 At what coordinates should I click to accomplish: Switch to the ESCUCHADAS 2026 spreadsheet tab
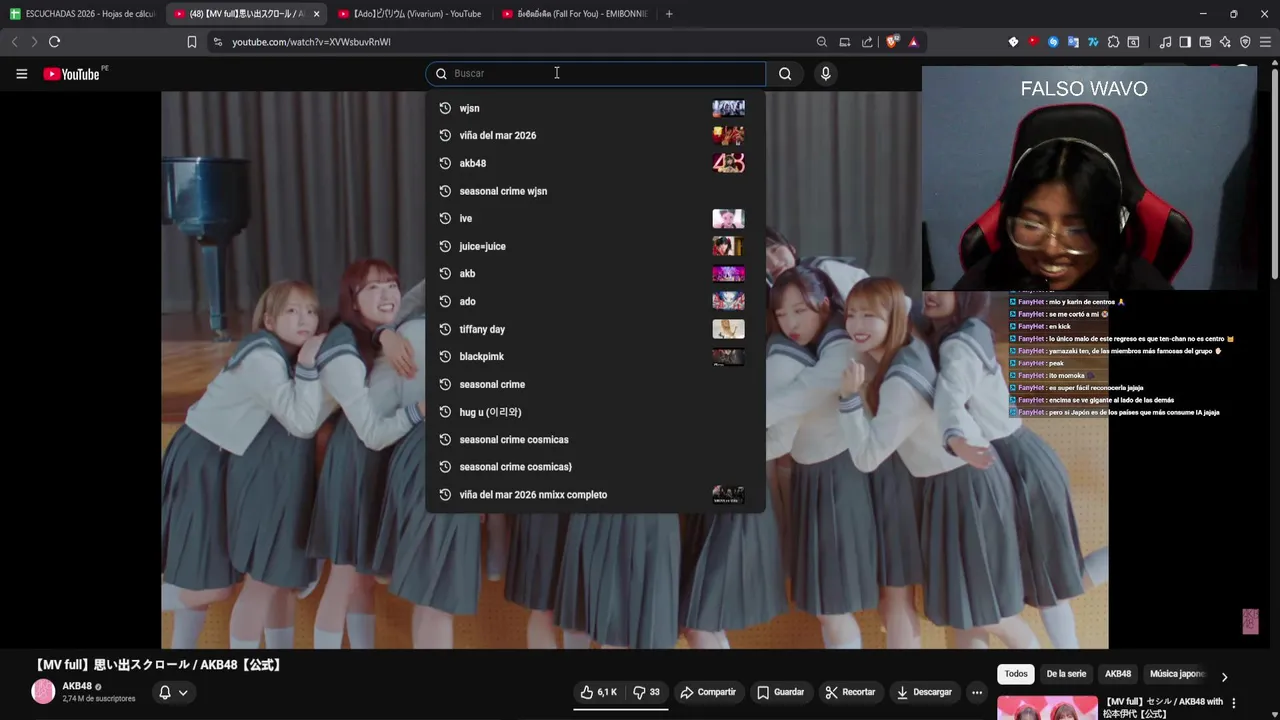pos(83,14)
